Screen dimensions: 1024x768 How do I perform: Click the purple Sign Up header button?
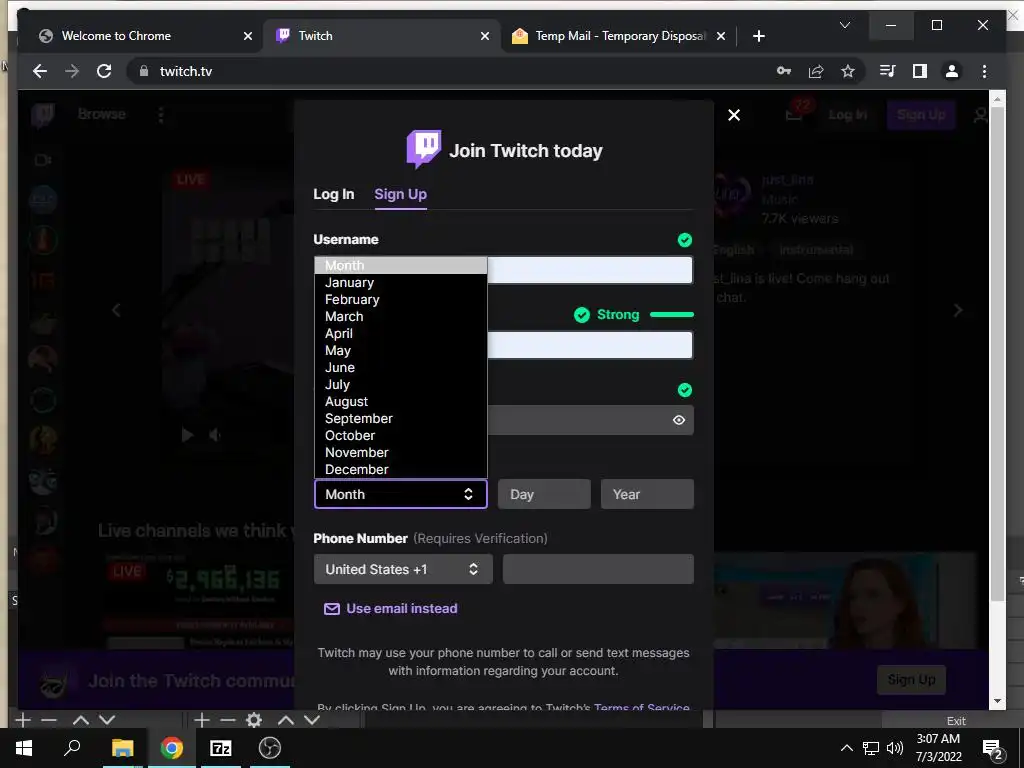pos(921,115)
